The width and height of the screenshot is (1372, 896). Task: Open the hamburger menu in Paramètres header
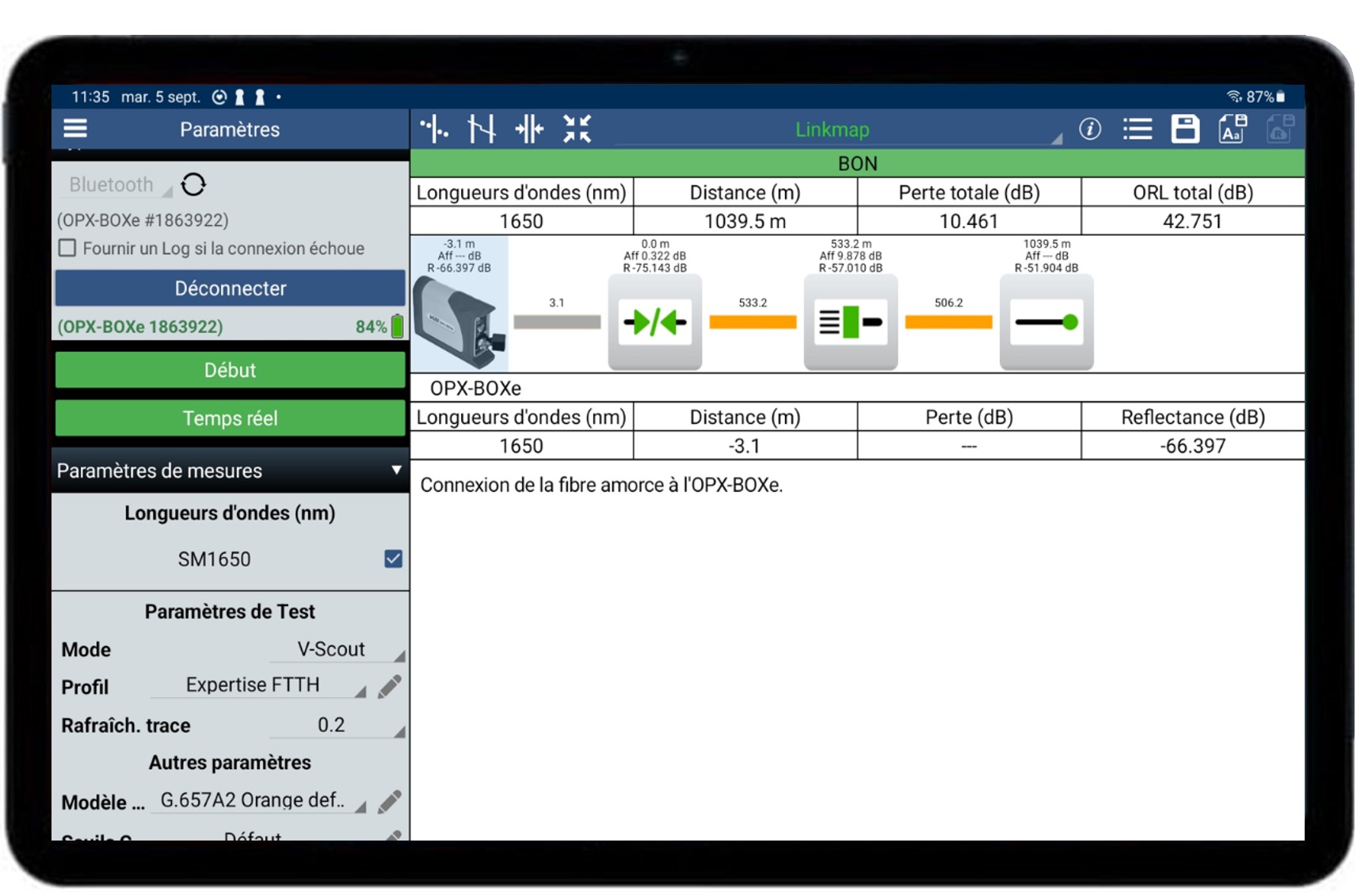tap(75, 128)
